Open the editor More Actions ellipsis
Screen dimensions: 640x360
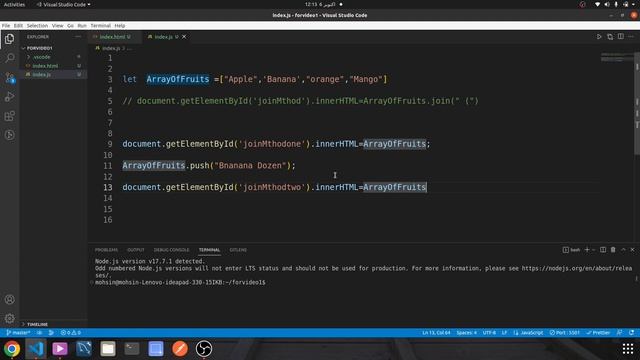[631, 36]
